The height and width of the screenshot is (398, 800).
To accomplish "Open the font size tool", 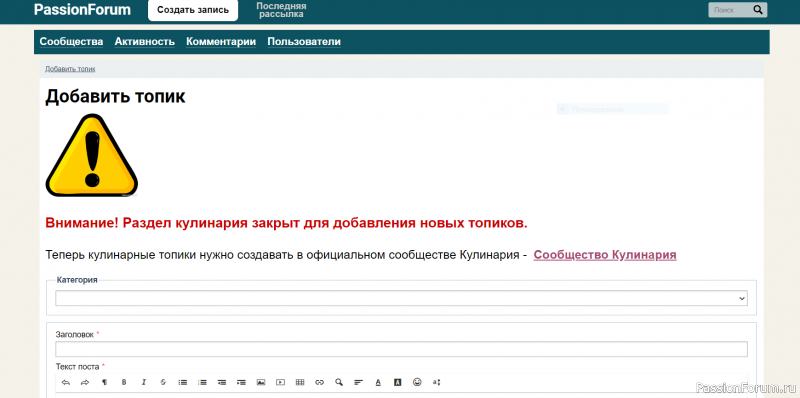I will tap(437, 382).
